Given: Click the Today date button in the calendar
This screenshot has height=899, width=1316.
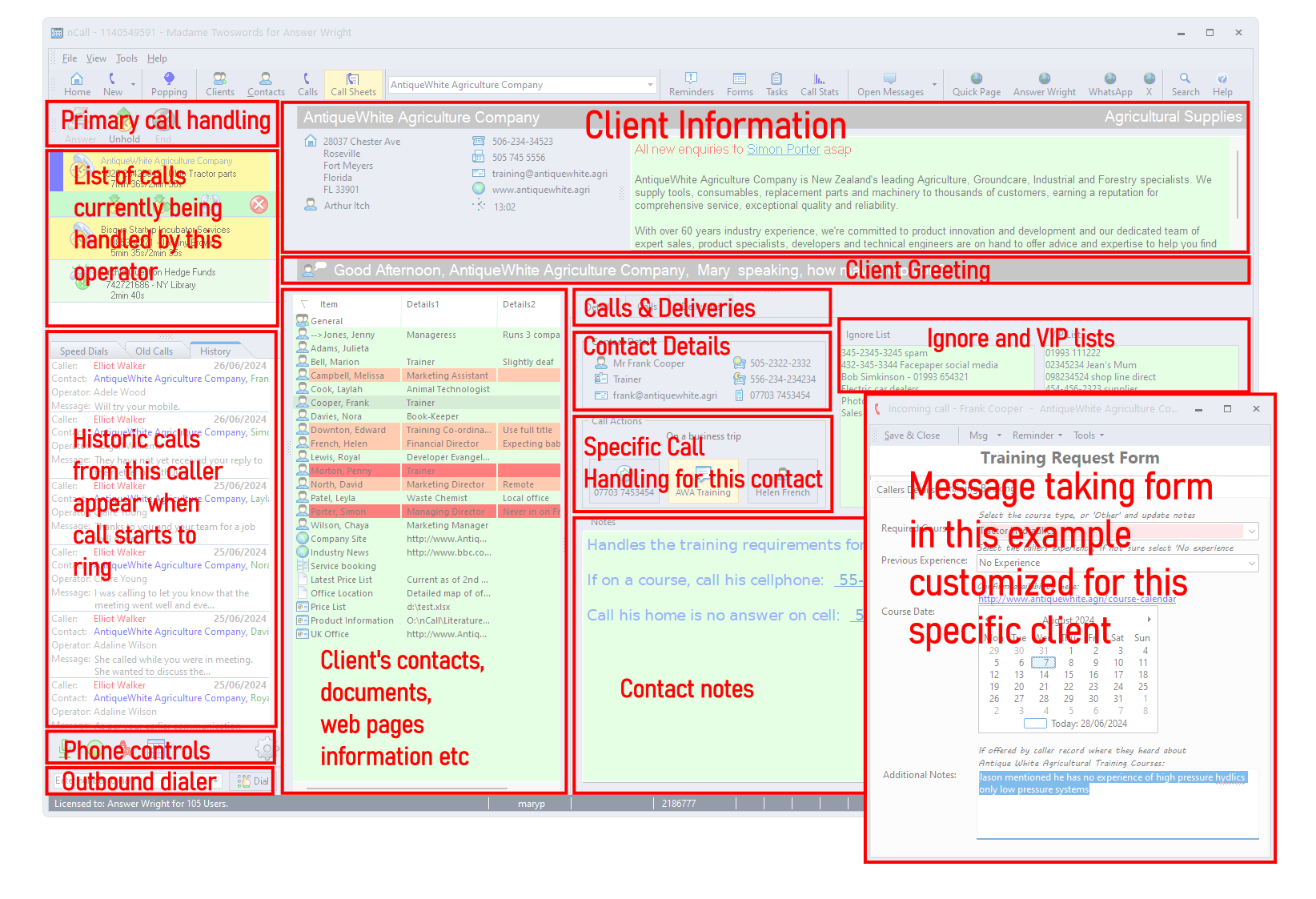Looking at the screenshot, I should tap(1075, 724).
